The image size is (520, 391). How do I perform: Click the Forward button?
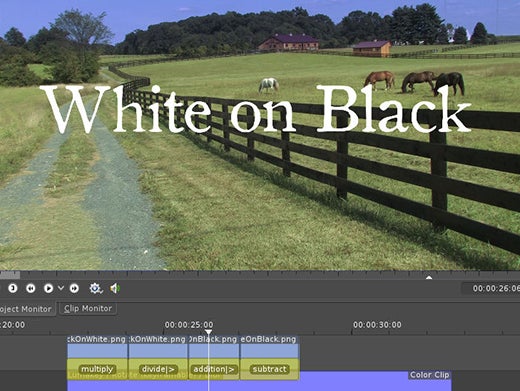[x=74, y=288]
